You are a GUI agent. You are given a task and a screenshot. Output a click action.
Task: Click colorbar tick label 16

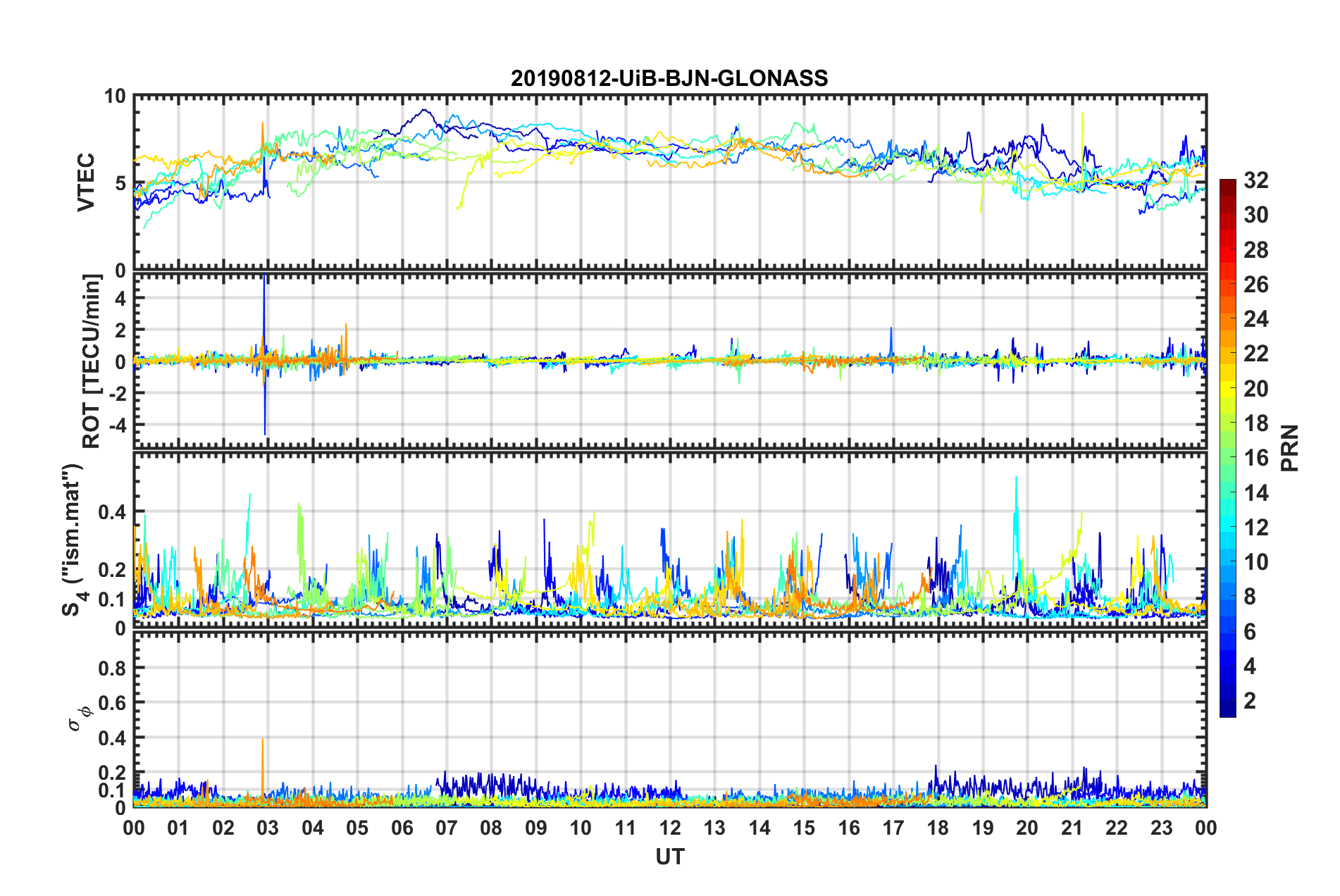pos(1256,458)
